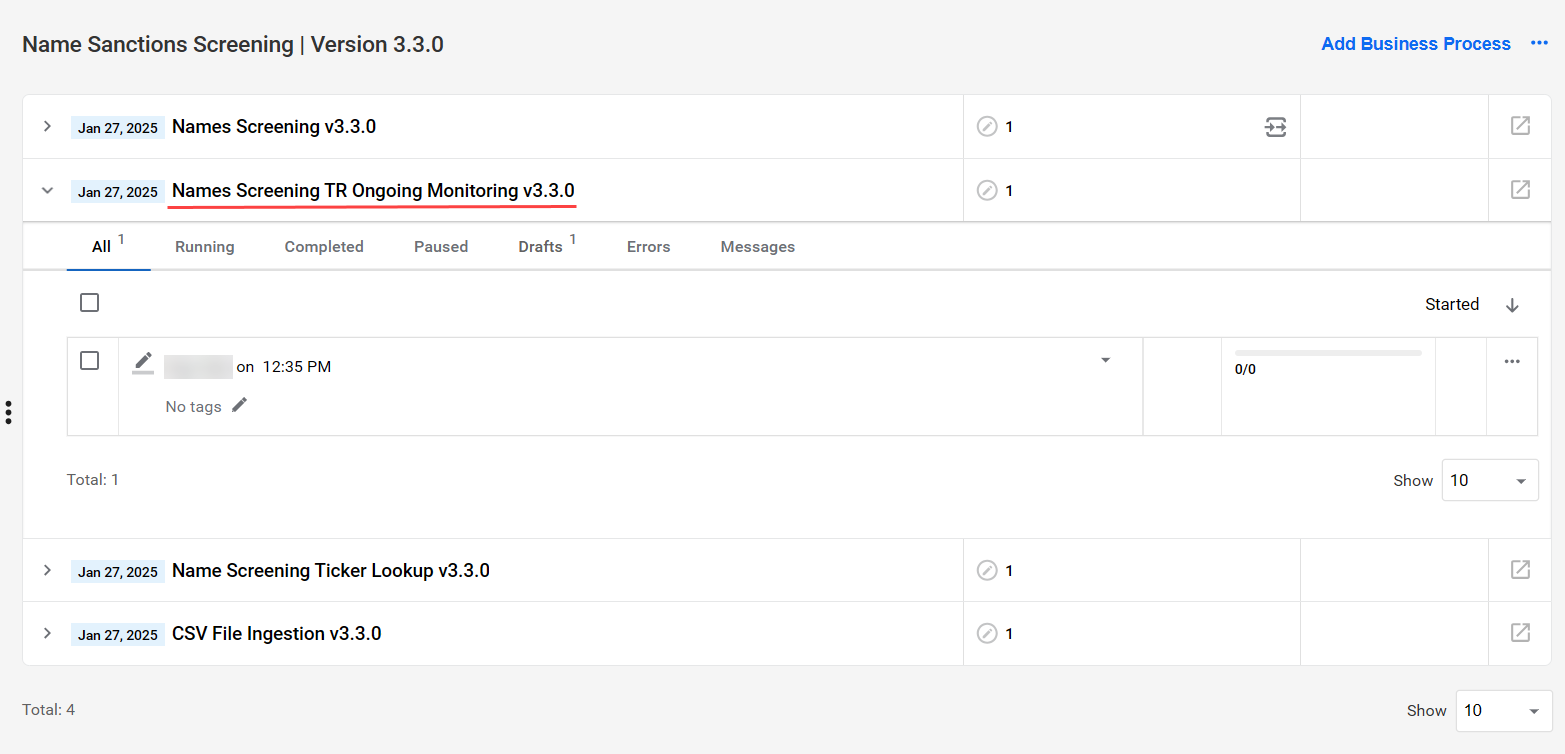Click the 0/0 progress bar
This screenshot has width=1565, height=754.
[1328, 353]
